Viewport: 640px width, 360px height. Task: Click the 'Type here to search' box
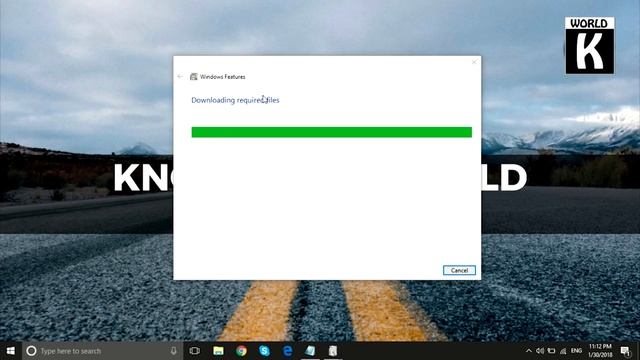[102, 351]
